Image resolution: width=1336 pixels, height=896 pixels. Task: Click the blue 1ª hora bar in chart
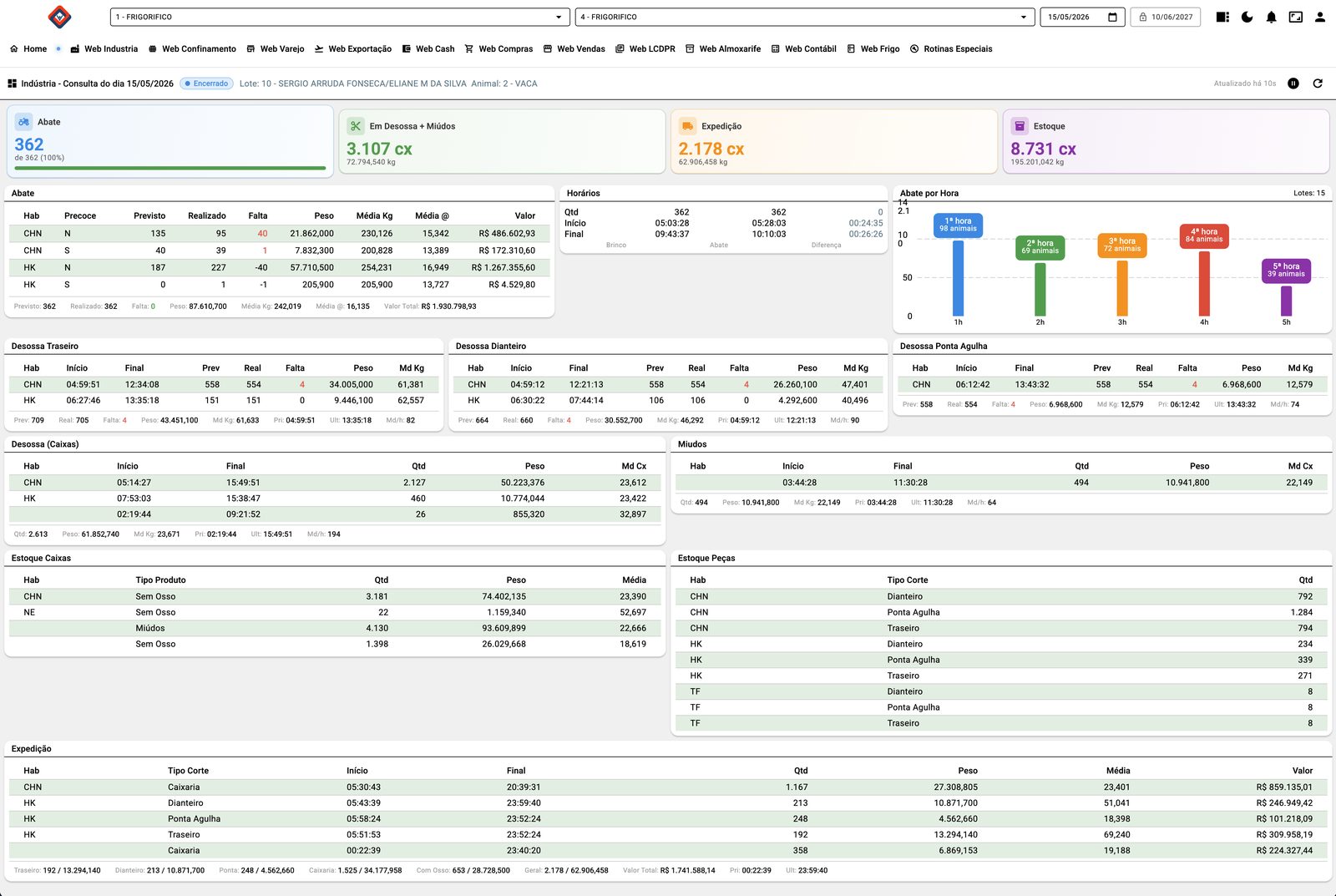(958, 278)
